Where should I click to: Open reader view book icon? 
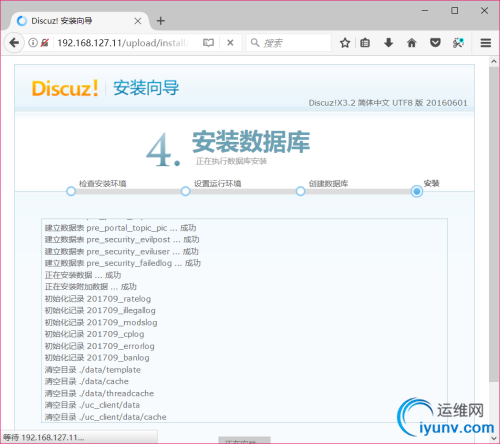click(208, 43)
